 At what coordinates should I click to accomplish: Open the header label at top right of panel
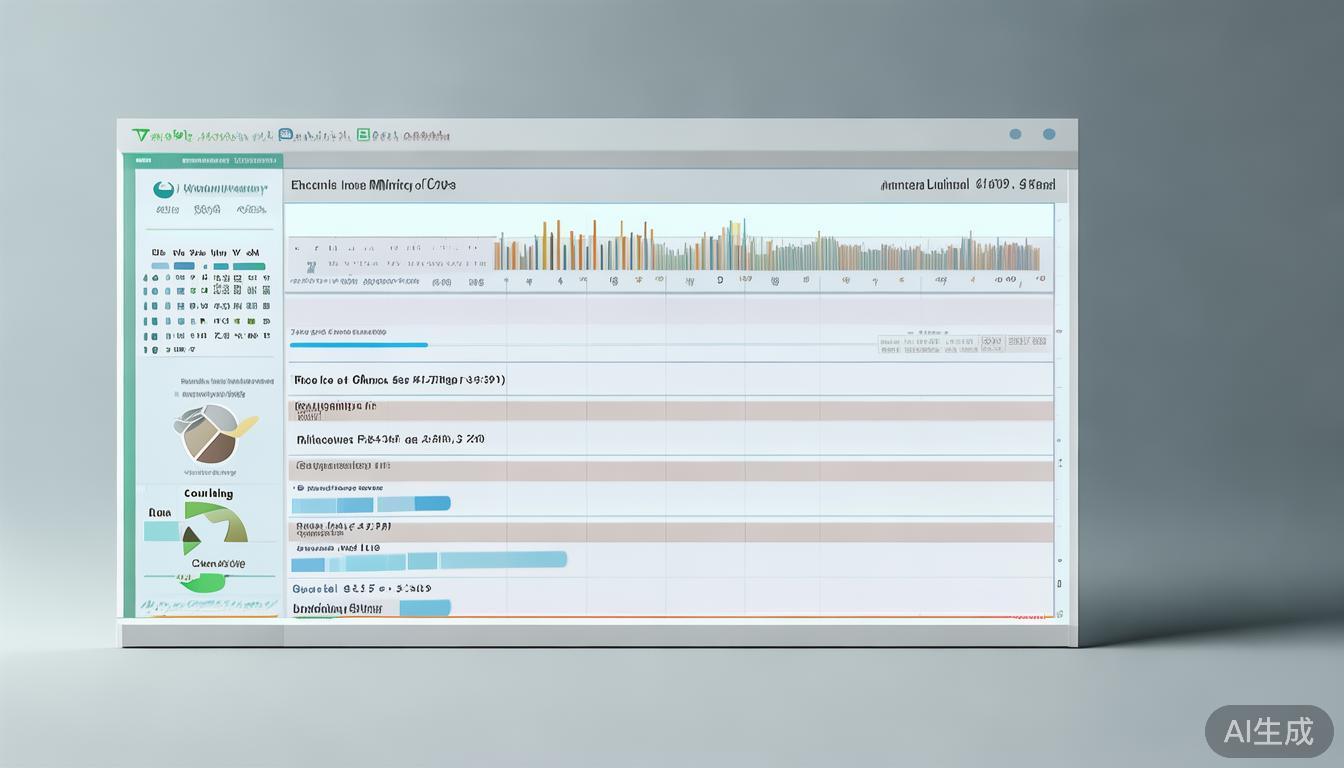tap(967, 185)
